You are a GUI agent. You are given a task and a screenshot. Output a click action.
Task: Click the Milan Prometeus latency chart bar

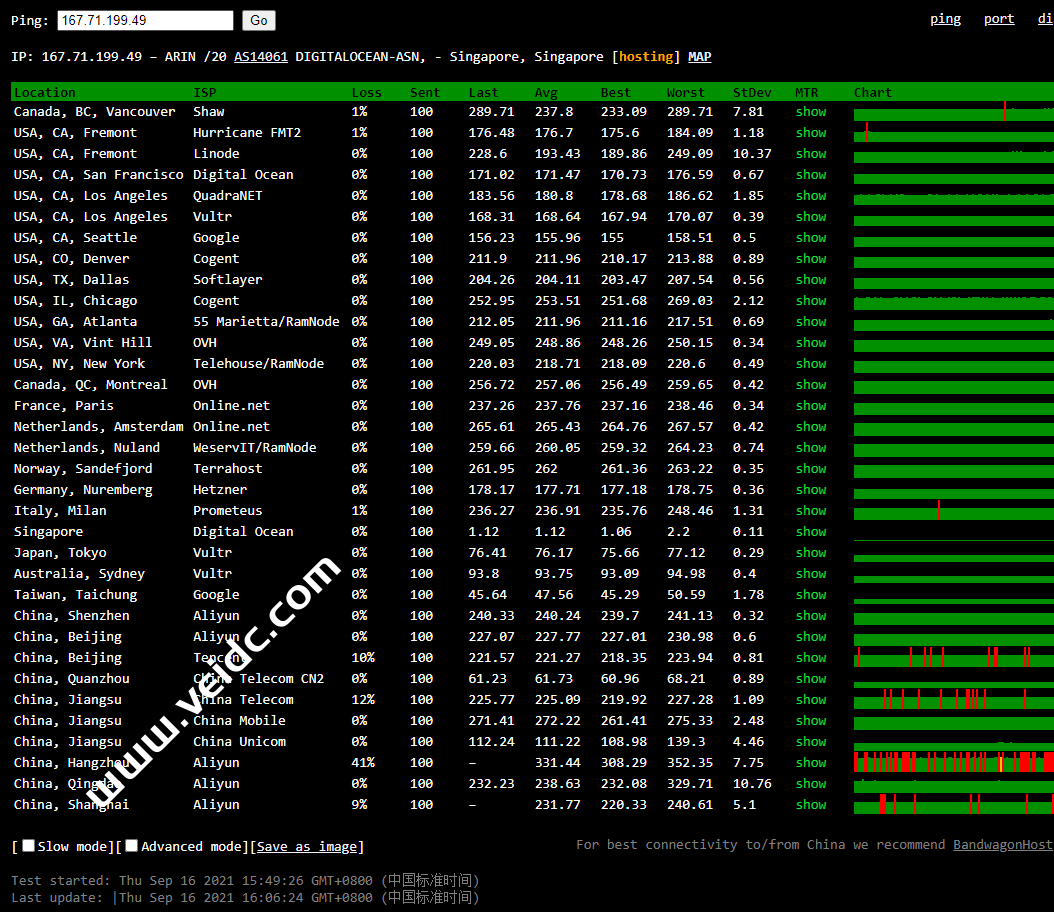coord(953,511)
